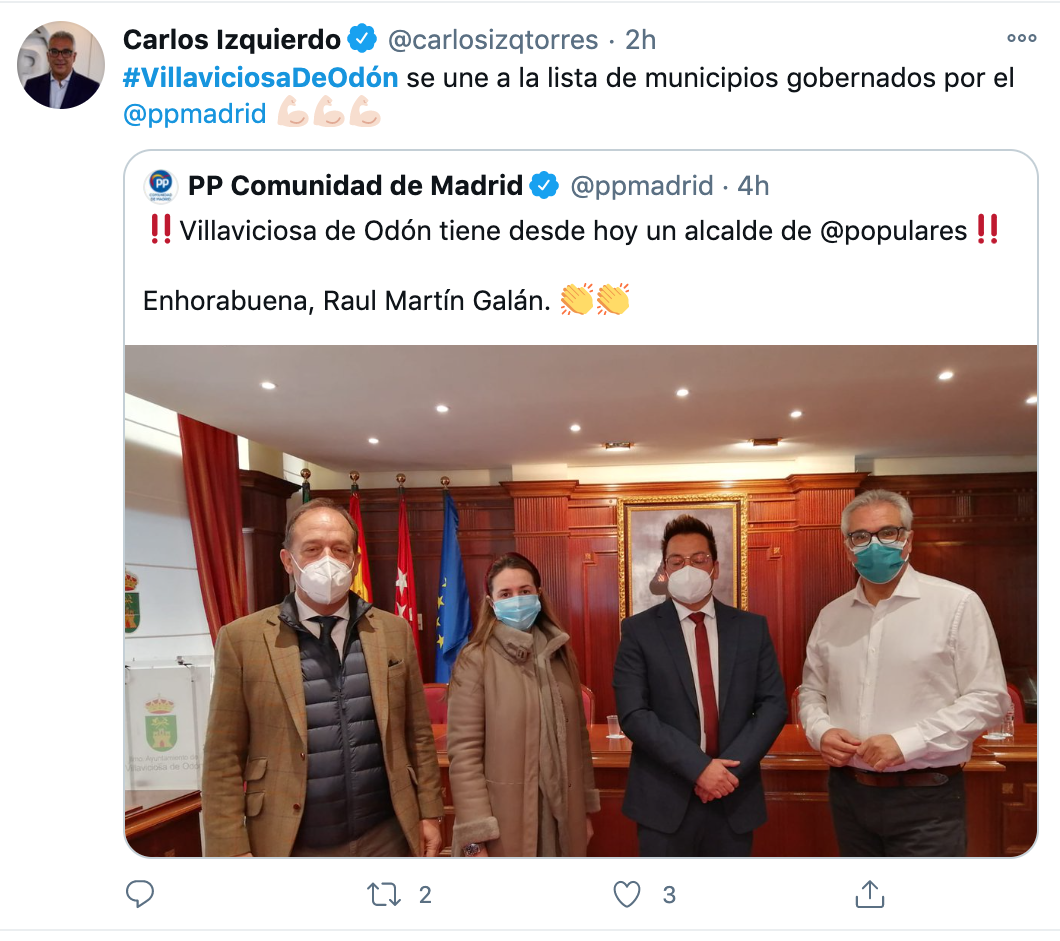Viewport: 1060px width, 941px height.
Task: Like the tweet with heart icon
Action: (626, 894)
